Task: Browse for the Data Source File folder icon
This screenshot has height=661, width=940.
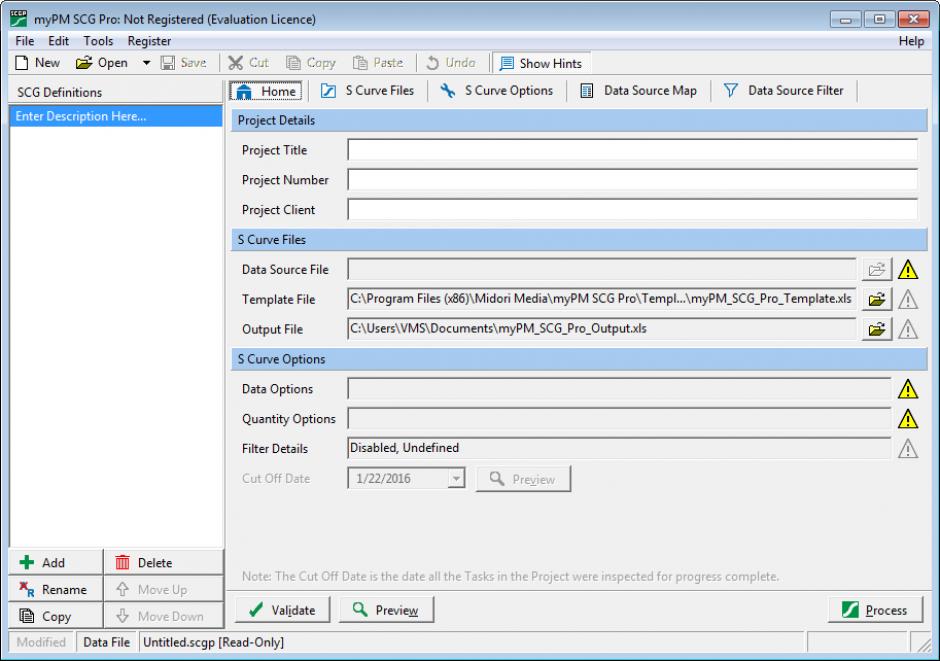Action: click(876, 269)
